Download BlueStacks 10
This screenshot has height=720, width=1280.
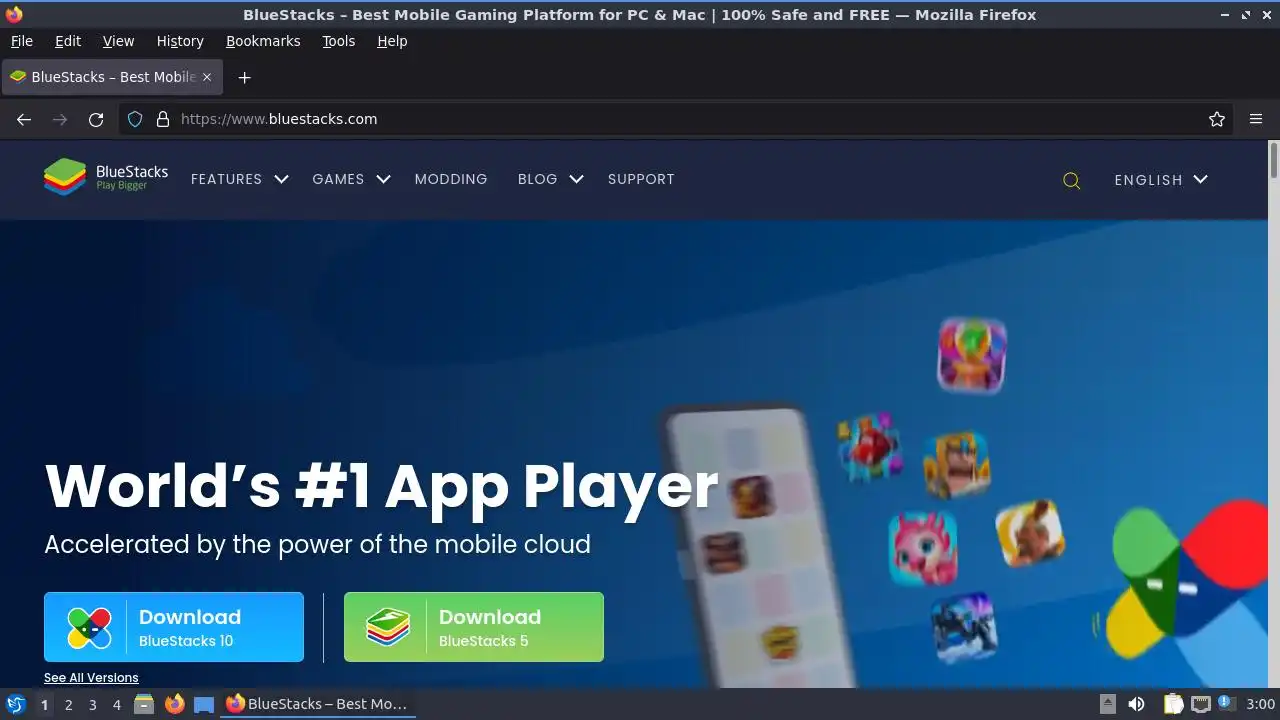174,627
